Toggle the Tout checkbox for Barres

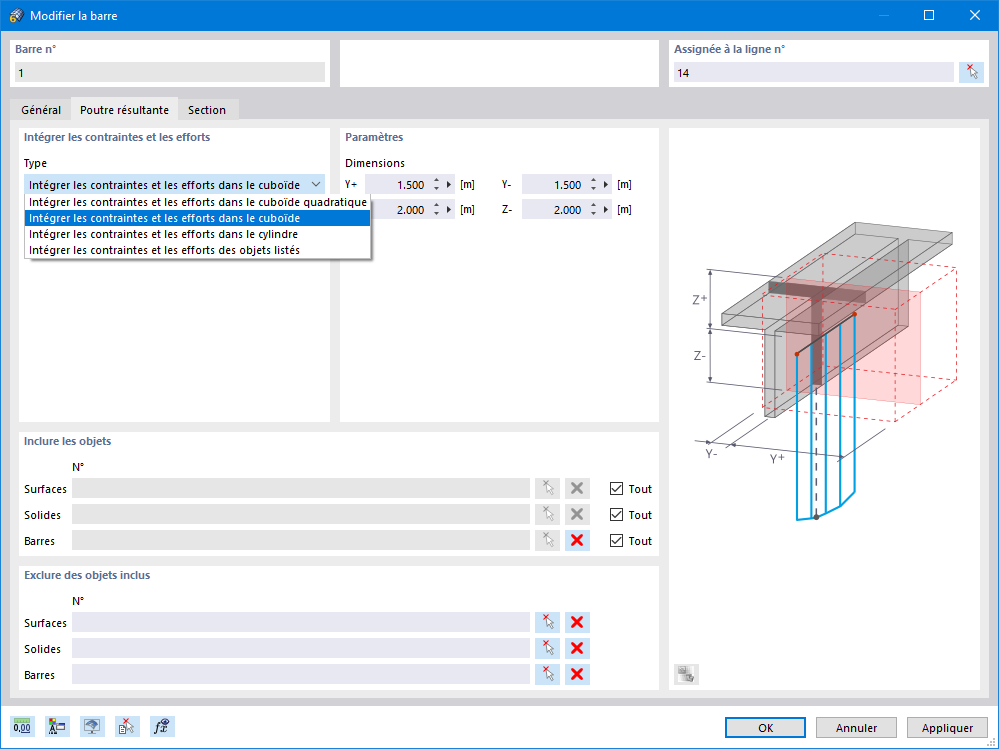616,541
